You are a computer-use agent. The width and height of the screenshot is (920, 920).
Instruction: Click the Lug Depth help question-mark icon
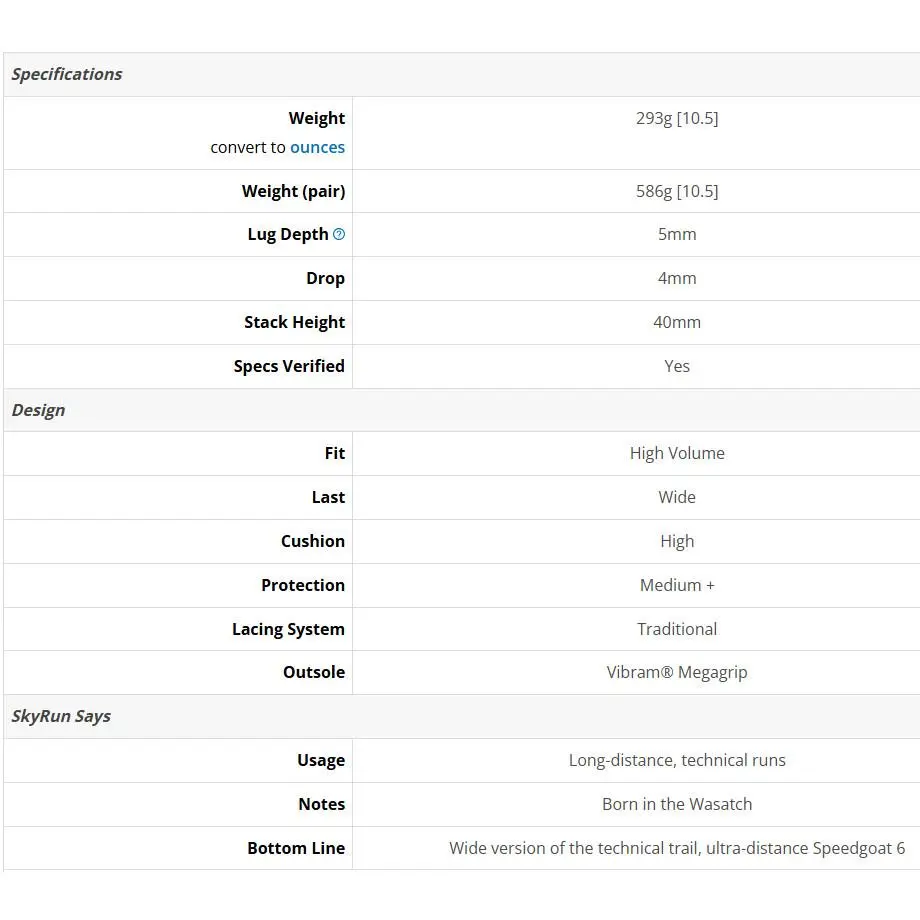pos(339,234)
